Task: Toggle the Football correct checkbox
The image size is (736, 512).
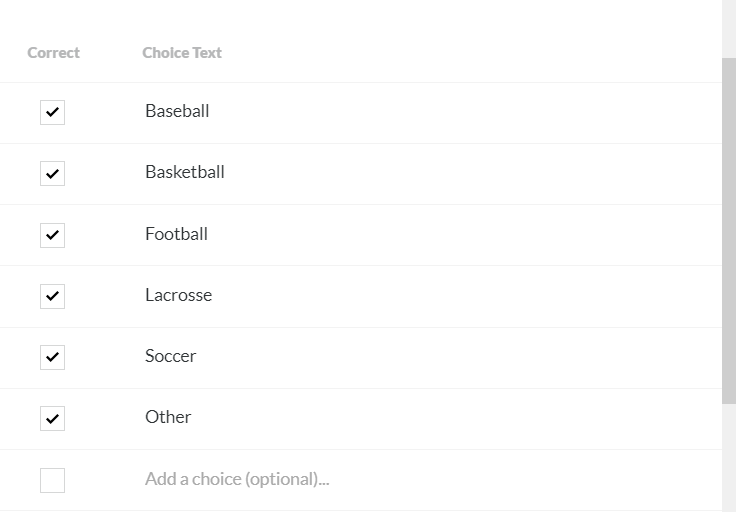Action: 52,235
